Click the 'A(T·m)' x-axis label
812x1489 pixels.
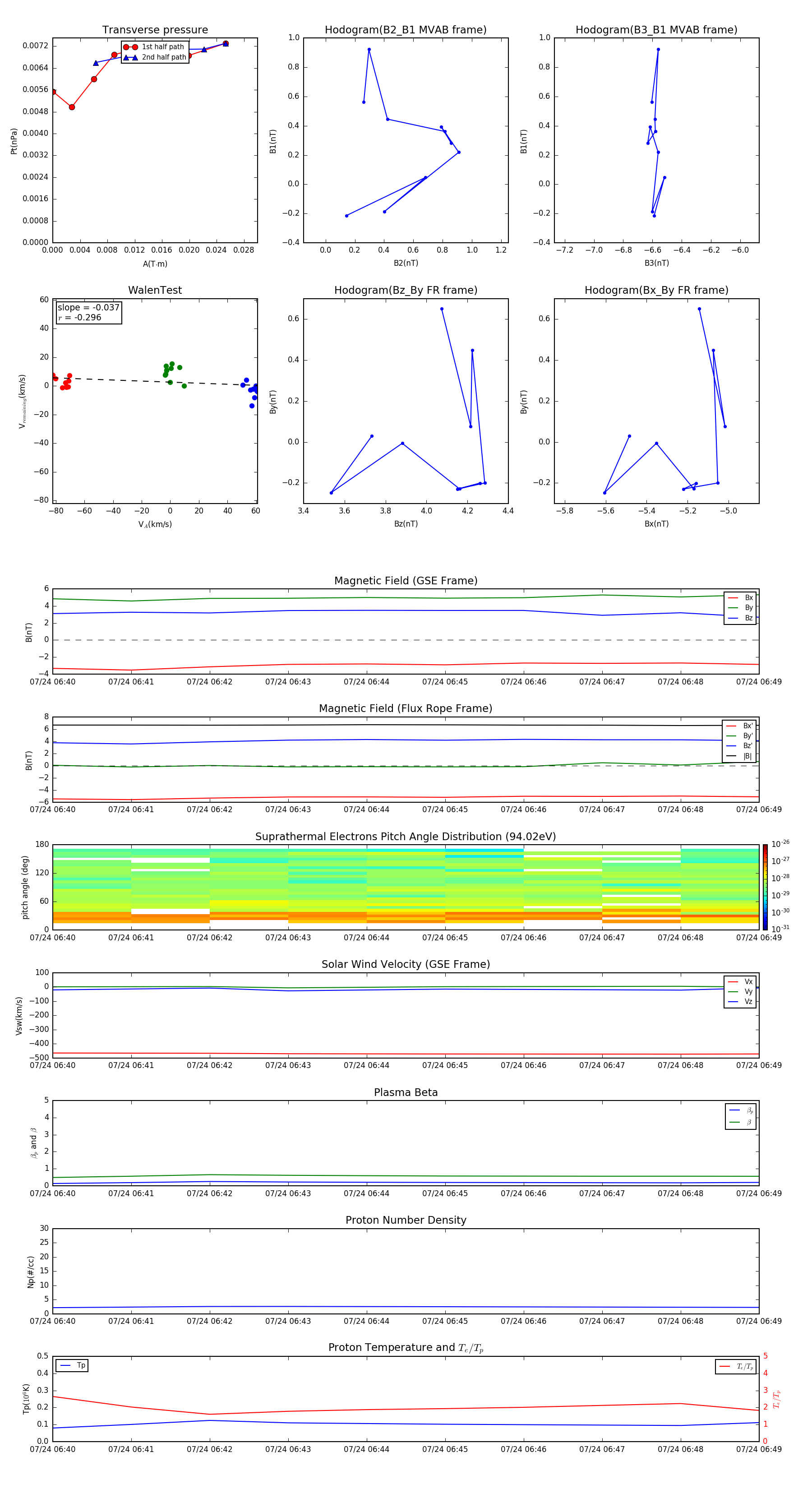coord(155,264)
